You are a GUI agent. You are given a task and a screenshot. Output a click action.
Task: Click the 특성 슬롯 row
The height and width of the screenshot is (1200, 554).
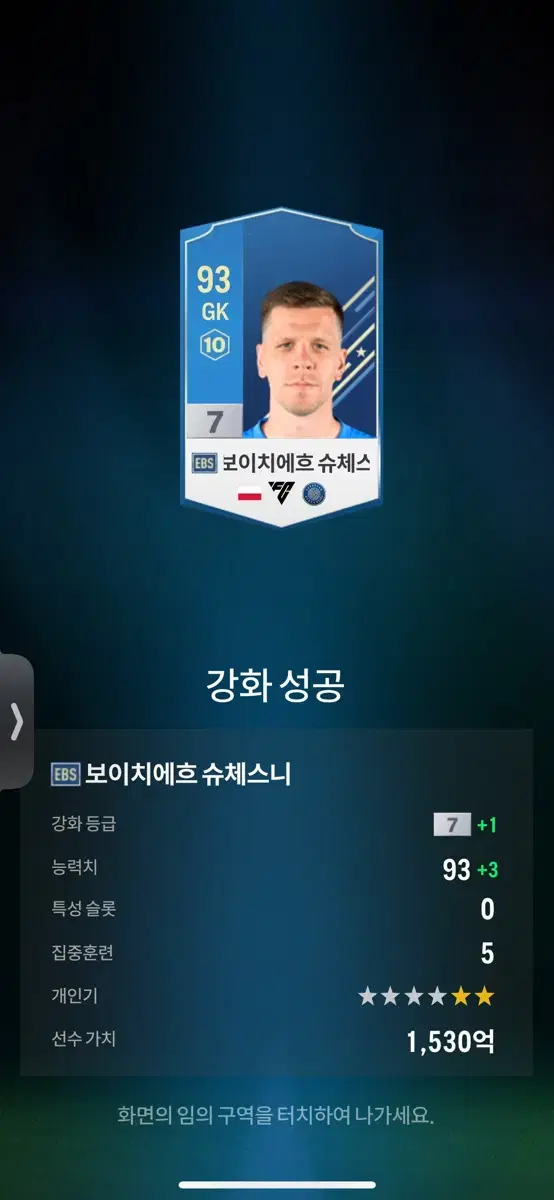273,910
